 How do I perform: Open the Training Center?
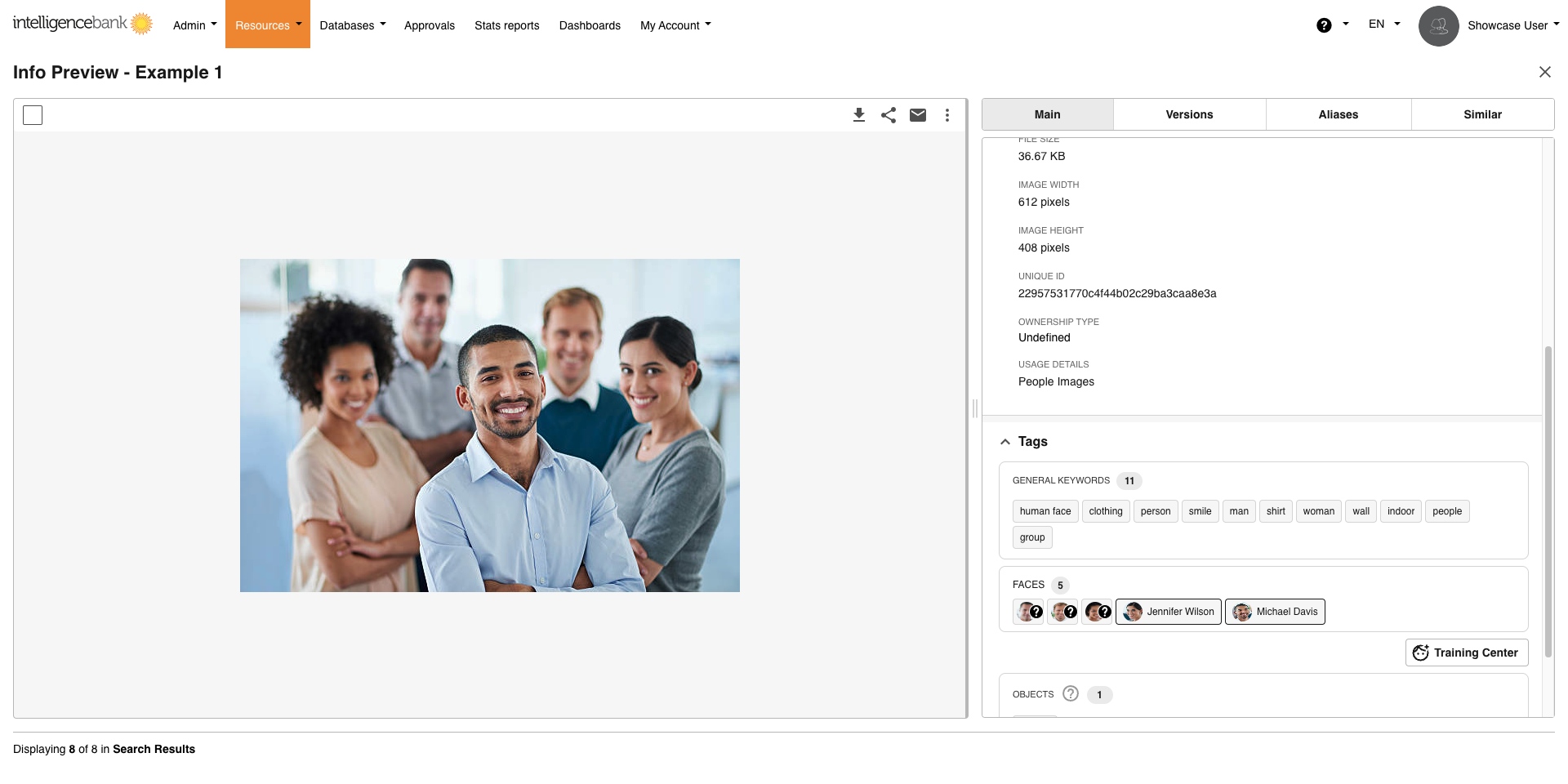[1466, 653]
